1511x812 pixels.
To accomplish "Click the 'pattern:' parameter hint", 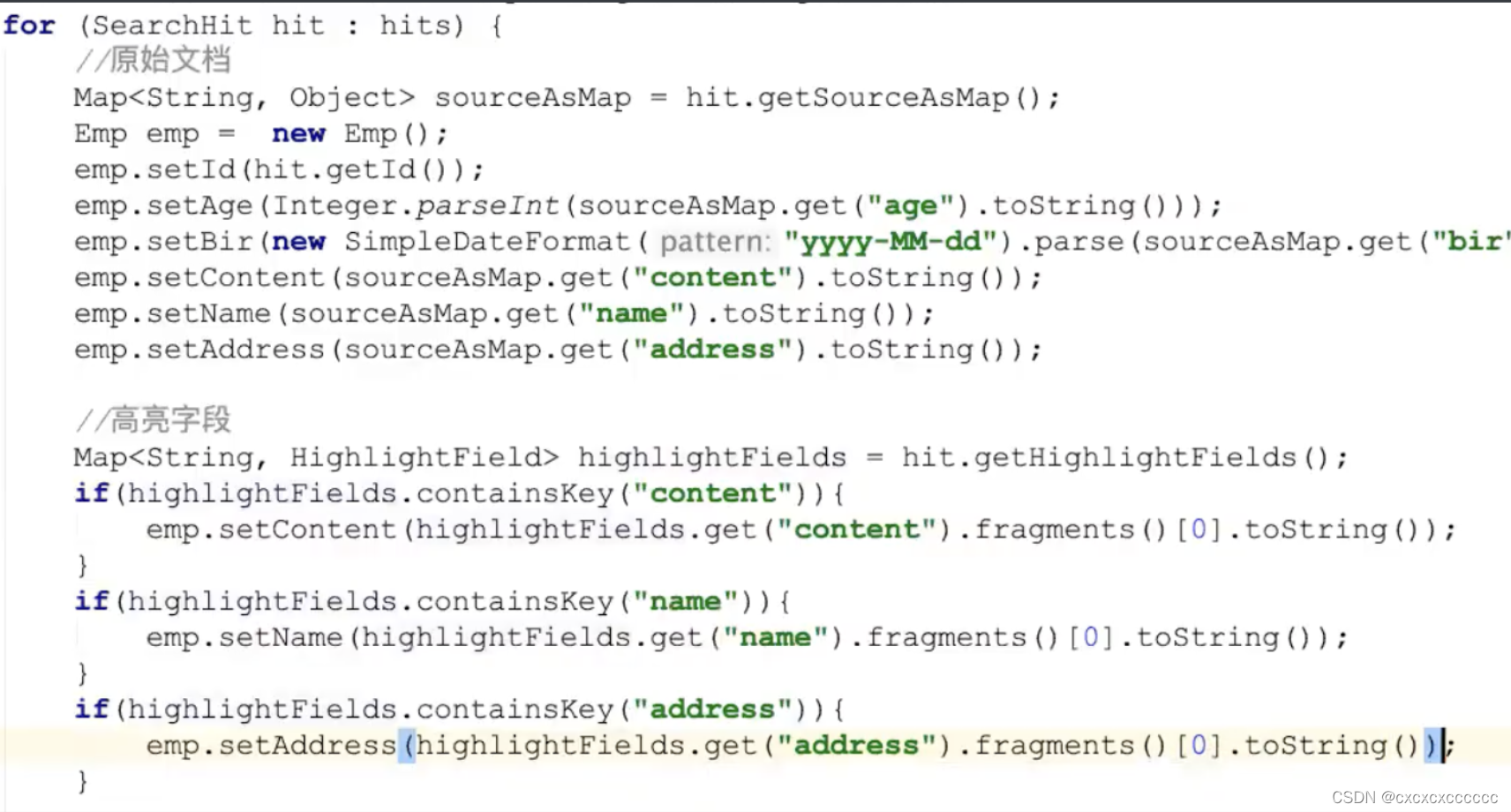I will [x=715, y=242].
